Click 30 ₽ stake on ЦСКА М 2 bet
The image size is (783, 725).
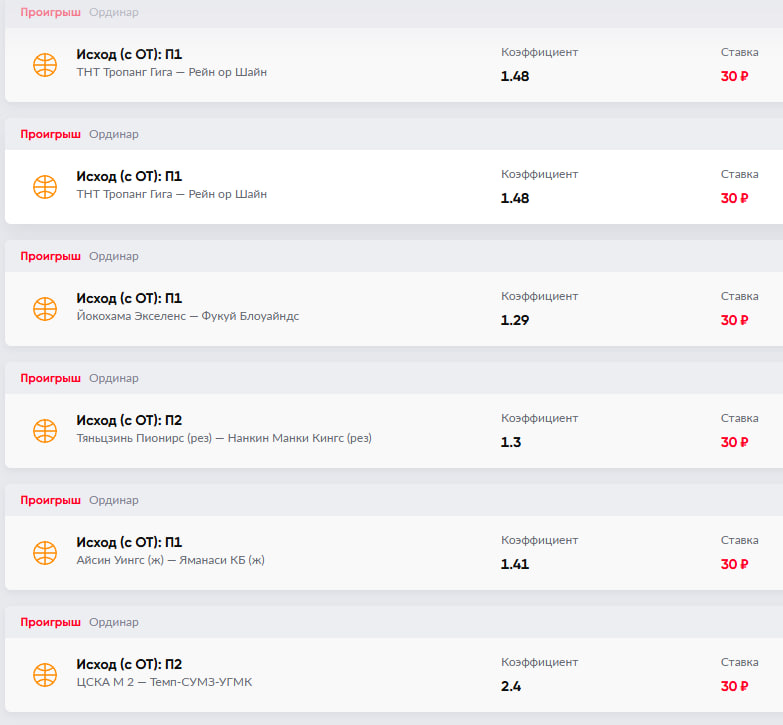pyautogui.click(x=734, y=686)
